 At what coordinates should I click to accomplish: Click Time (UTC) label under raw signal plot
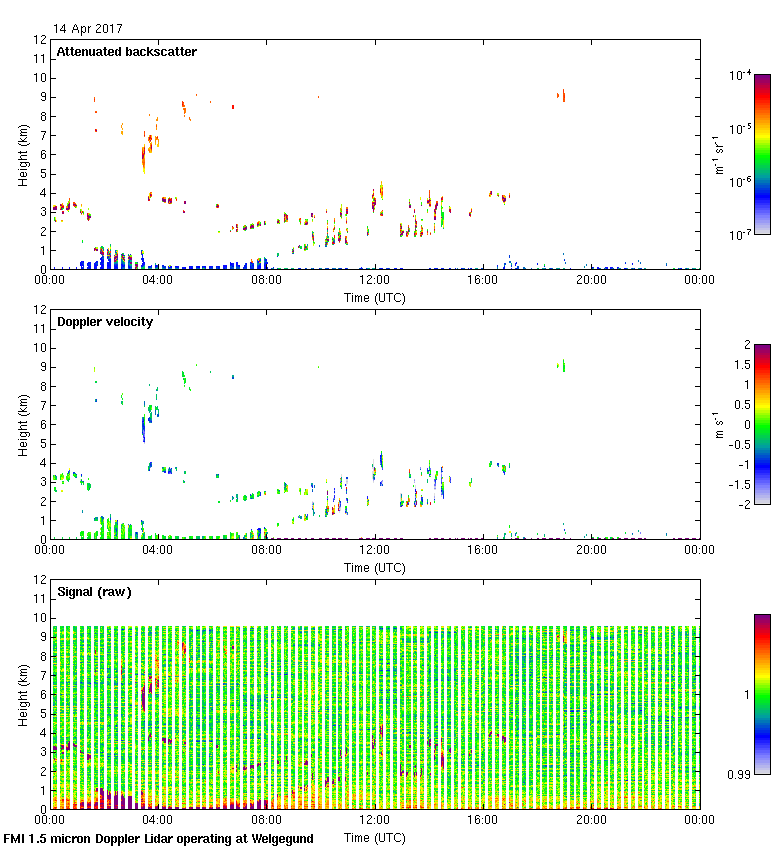(x=374, y=837)
